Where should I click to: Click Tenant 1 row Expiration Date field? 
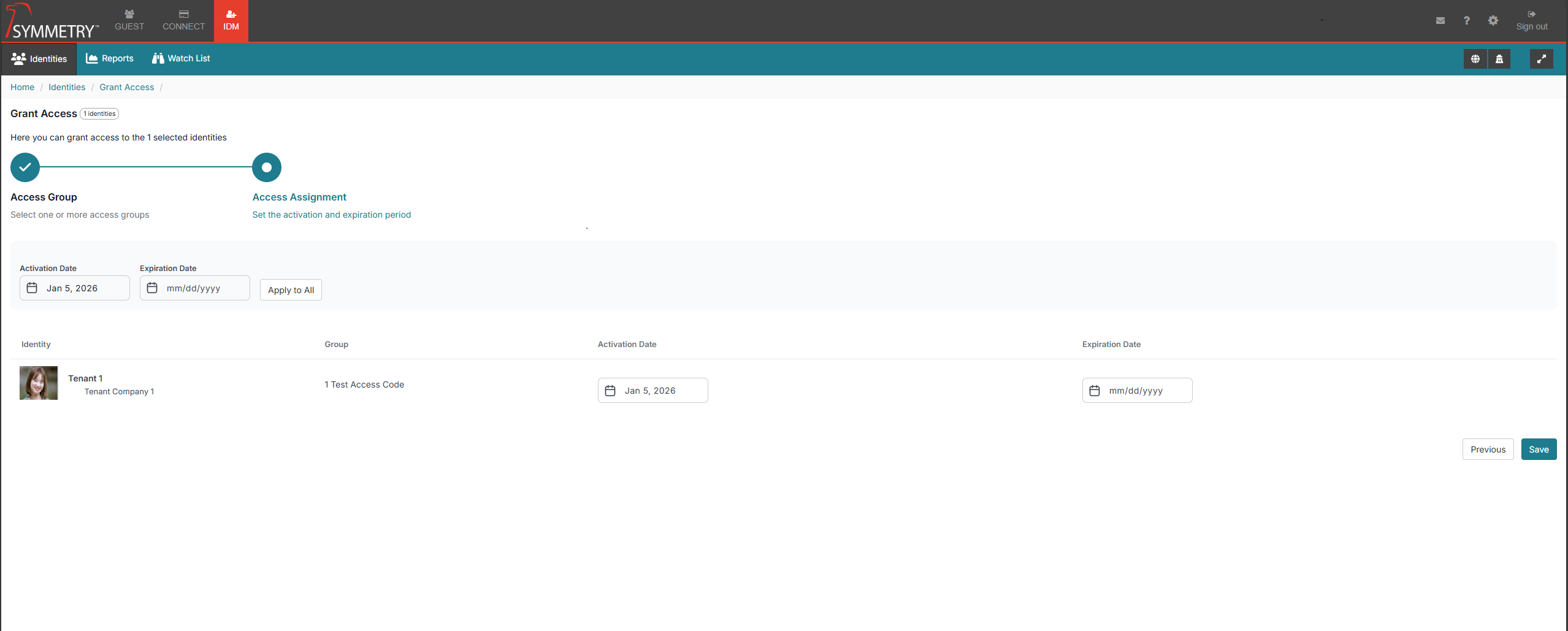[x=1137, y=391]
